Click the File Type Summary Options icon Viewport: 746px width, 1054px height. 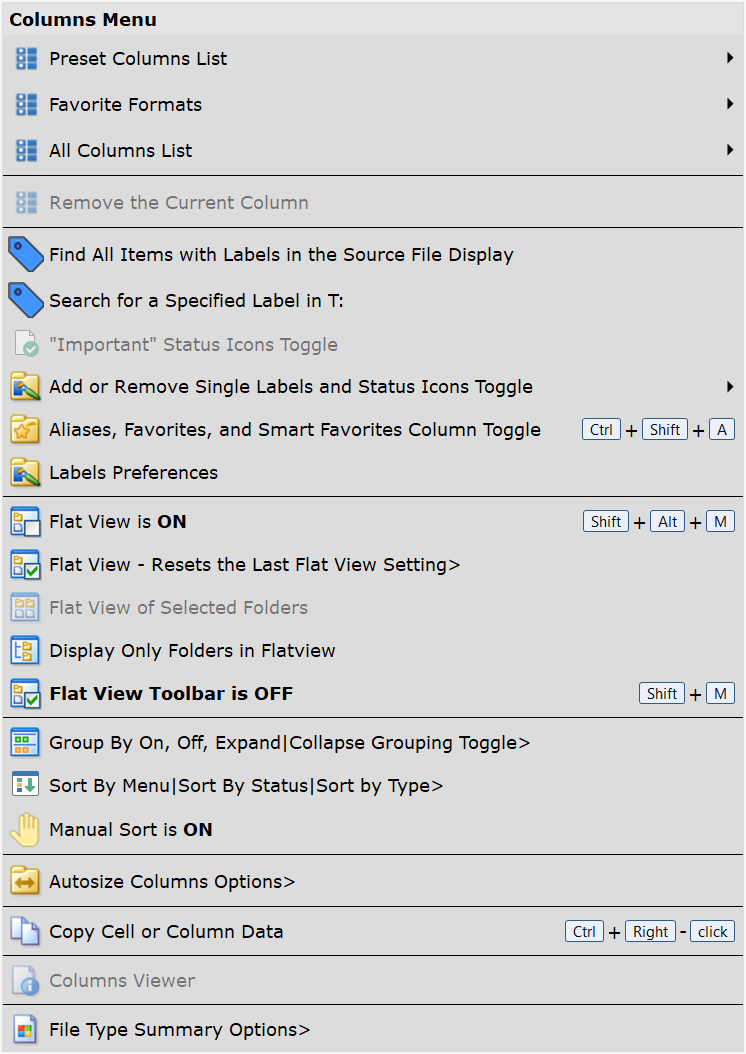26,1030
